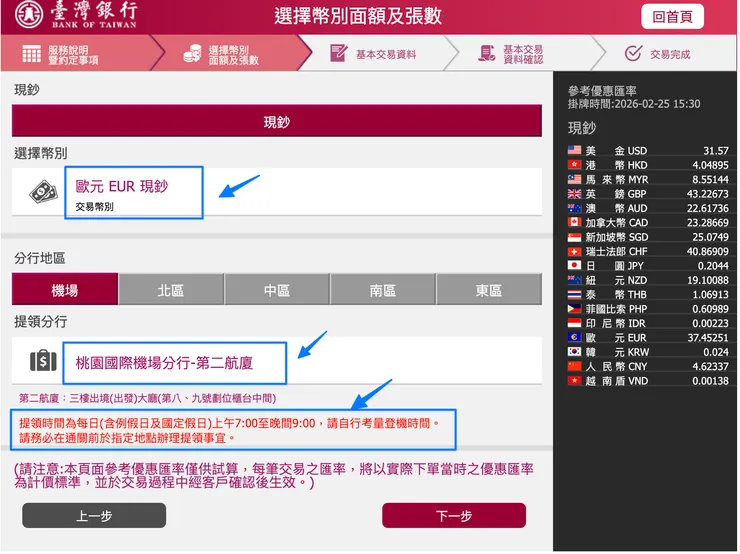Screen dimensions: 740x554
Task: Click the Hong Kong flag by HKD
Action: coord(574,165)
